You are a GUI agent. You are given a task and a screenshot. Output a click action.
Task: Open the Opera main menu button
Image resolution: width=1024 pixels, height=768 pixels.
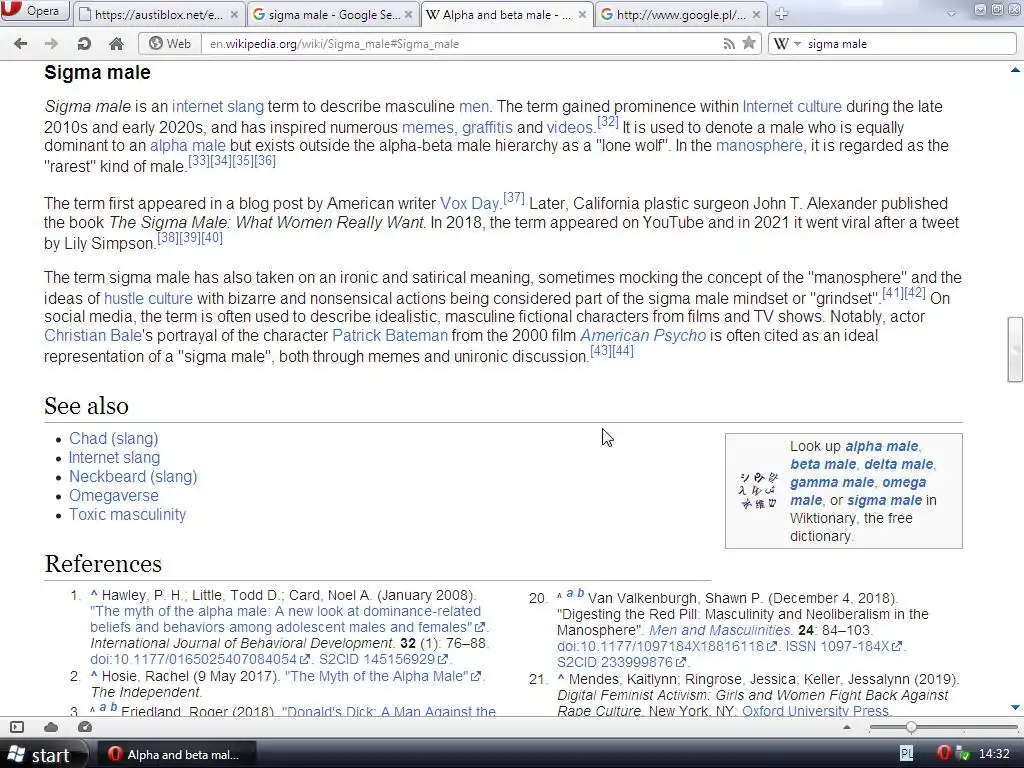click(35, 11)
